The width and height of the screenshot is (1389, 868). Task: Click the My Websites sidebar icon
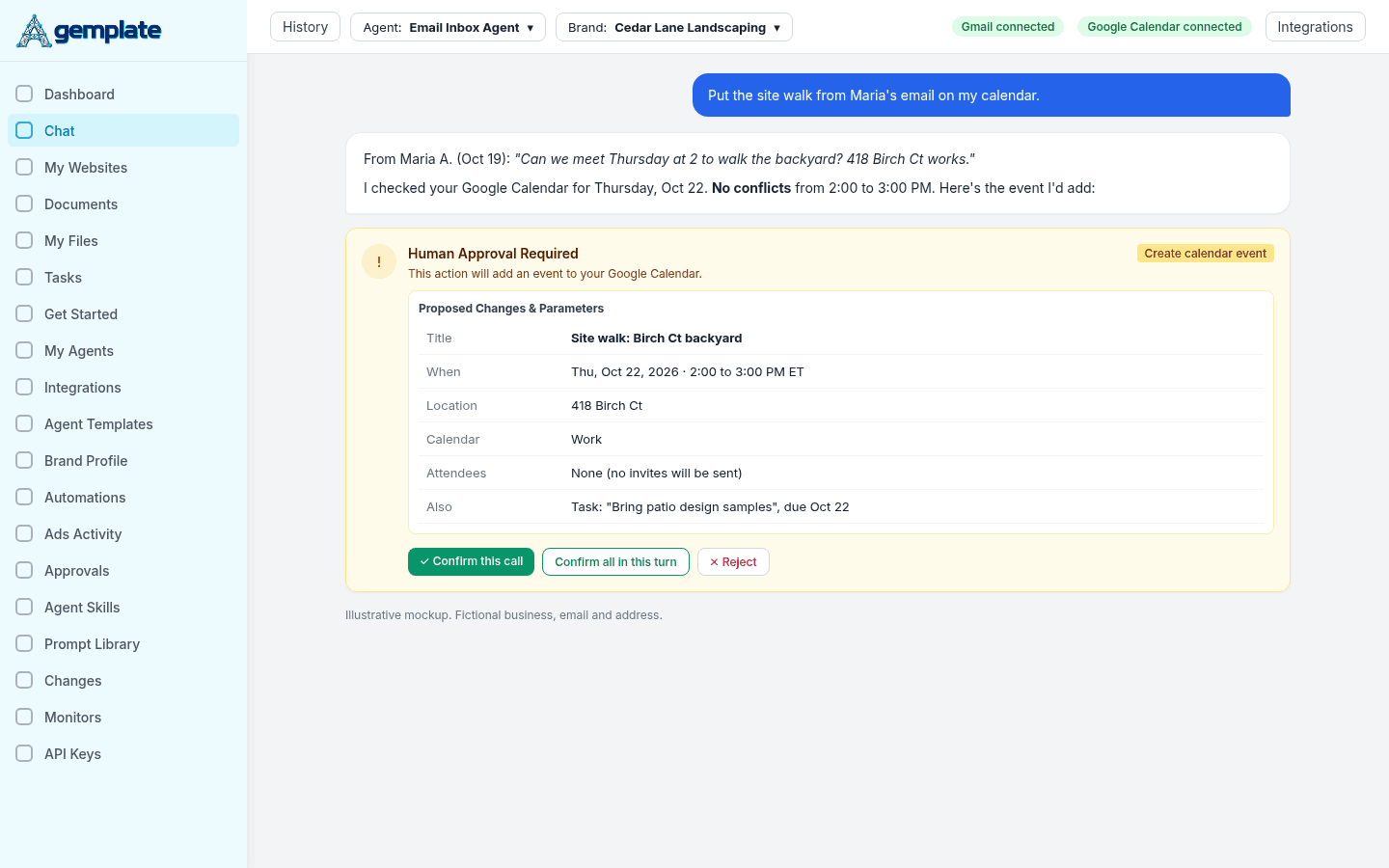click(x=24, y=167)
